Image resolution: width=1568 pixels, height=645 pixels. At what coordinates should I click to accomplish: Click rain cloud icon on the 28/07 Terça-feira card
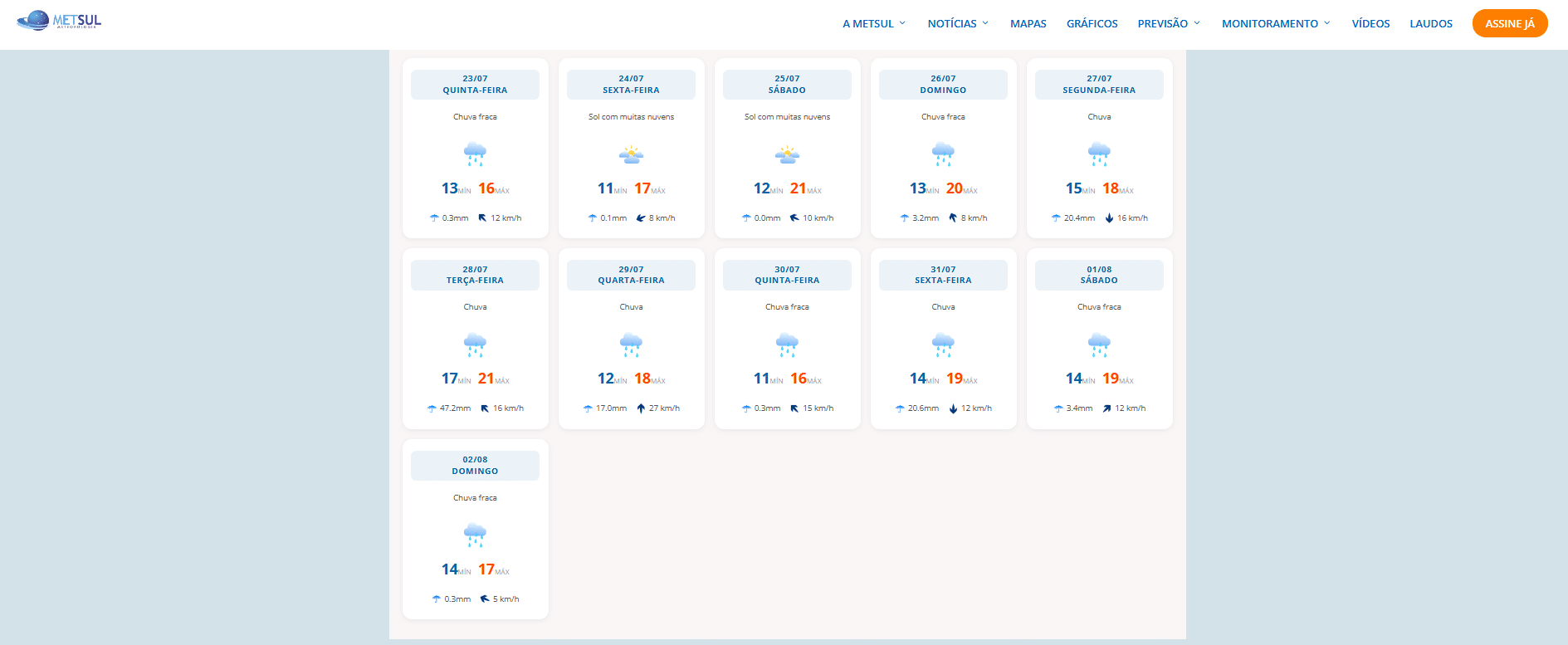(475, 344)
